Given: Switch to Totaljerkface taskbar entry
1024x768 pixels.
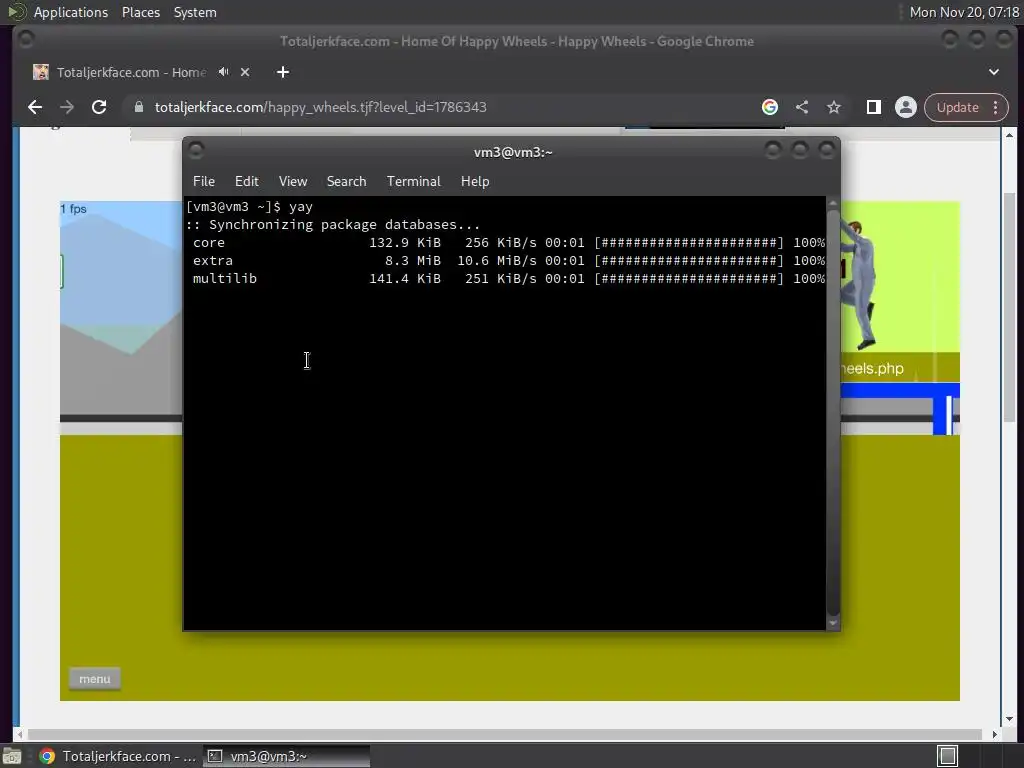Looking at the screenshot, I should (118, 756).
